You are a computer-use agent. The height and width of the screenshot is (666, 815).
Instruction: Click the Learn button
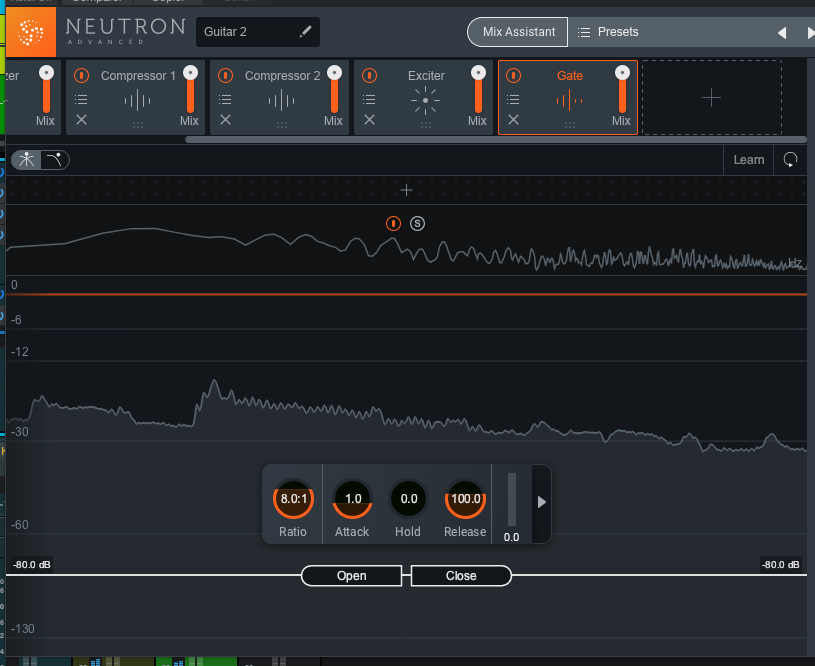(x=748, y=160)
